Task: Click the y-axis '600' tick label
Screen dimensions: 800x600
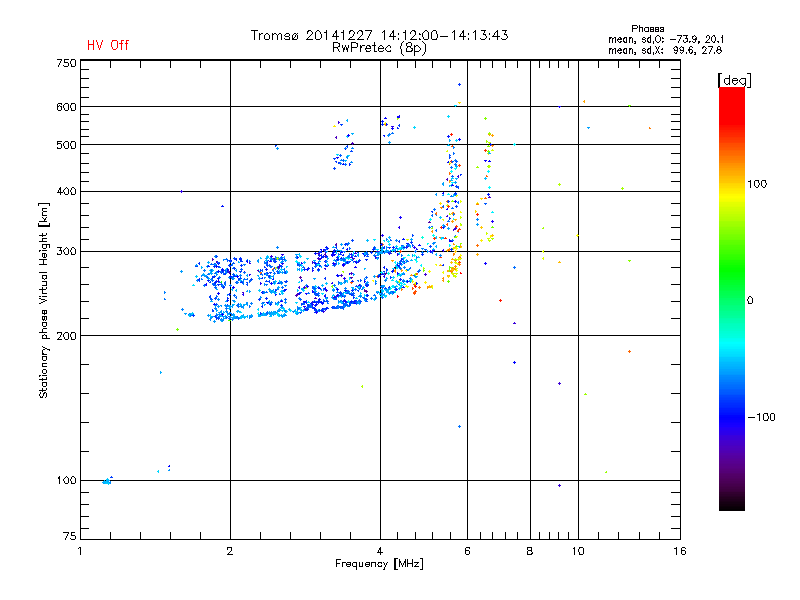Action: point(66,107)
